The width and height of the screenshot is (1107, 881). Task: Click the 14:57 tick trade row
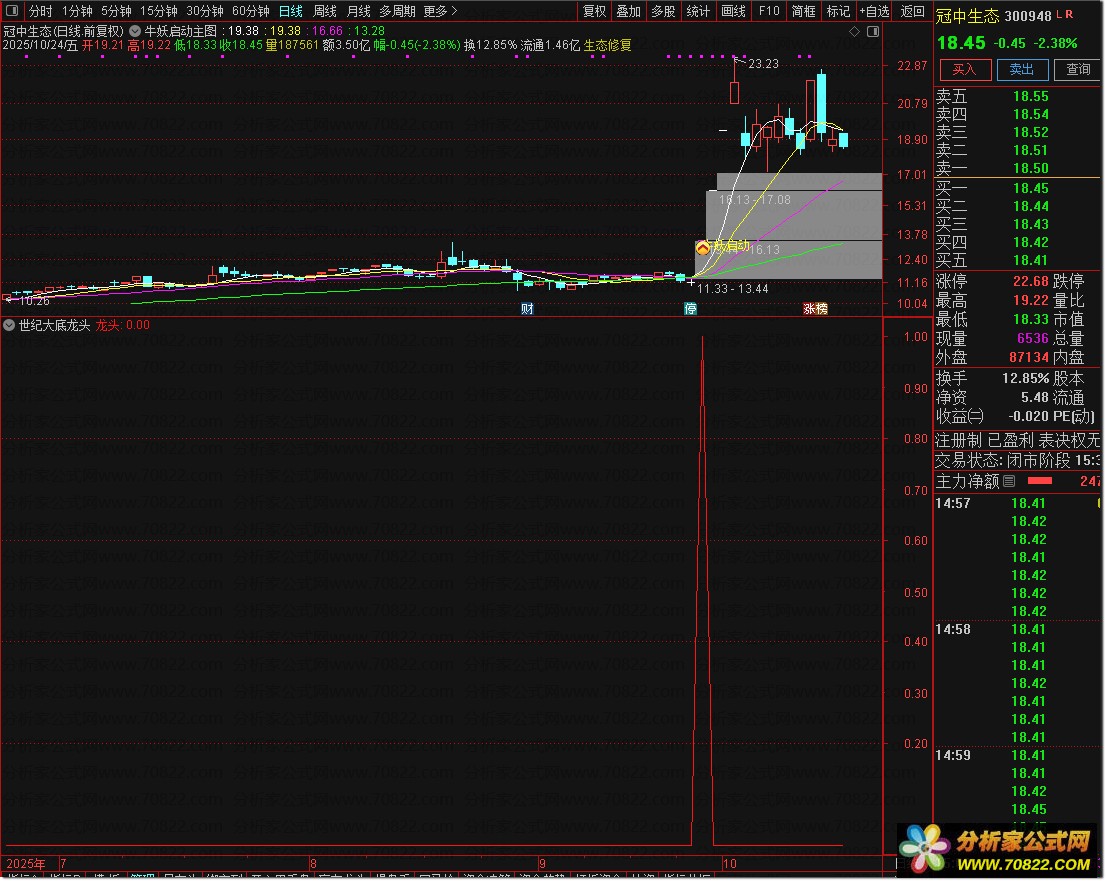[1017, 503]
